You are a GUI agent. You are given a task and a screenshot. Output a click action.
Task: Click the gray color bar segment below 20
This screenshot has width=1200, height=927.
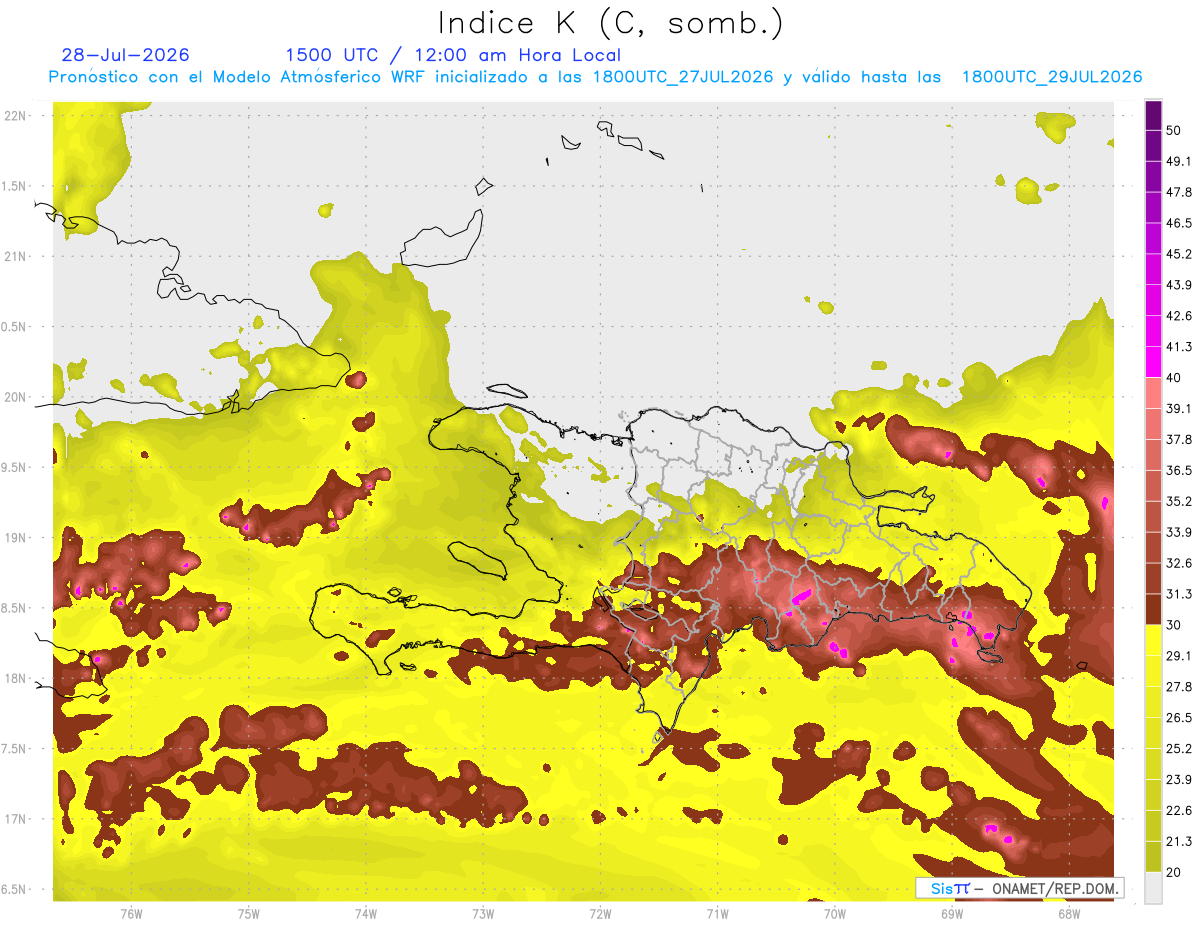[x=1153, y=888]
